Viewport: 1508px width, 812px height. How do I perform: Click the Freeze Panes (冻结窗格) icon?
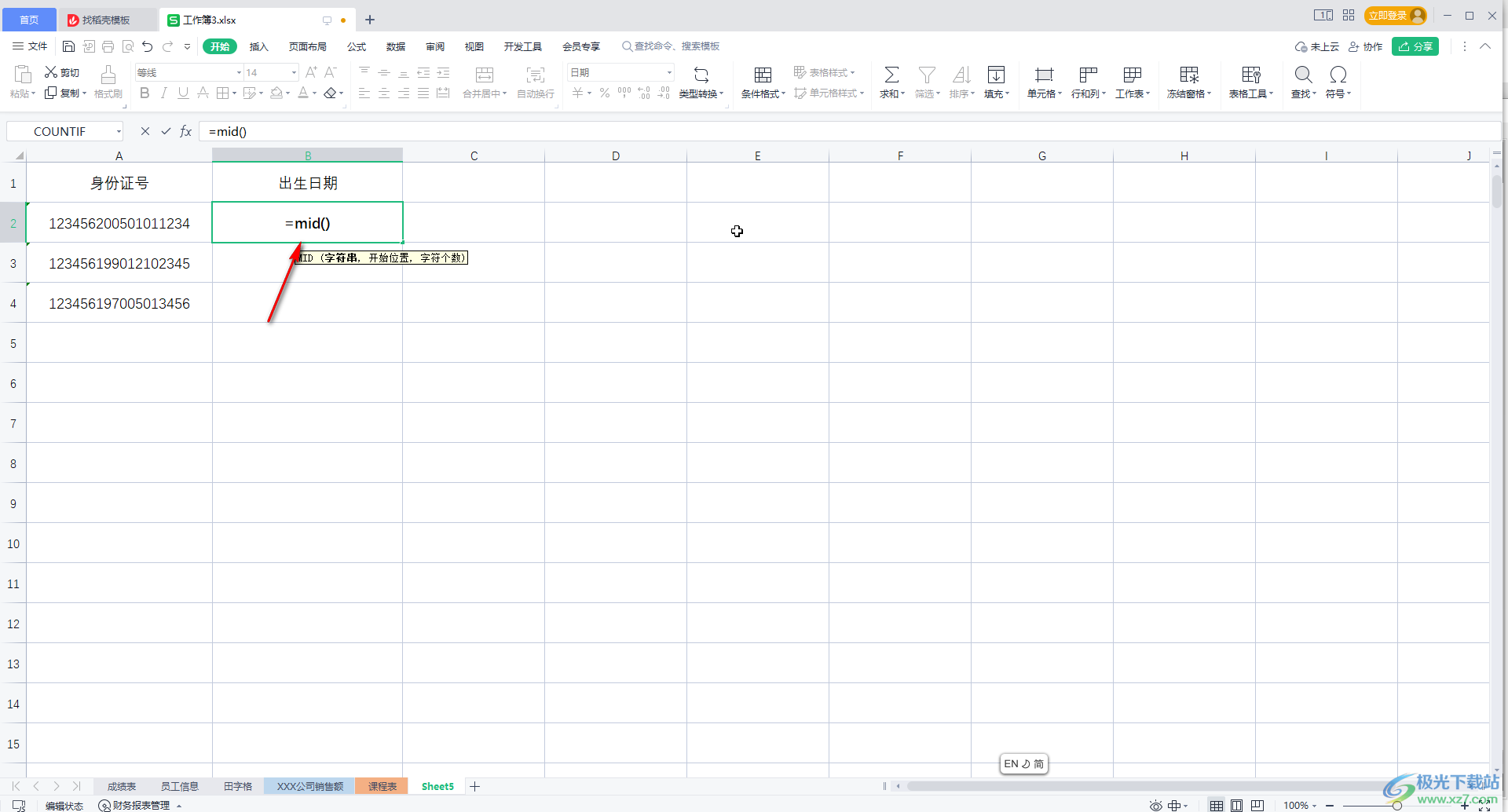pos(1189,75)
